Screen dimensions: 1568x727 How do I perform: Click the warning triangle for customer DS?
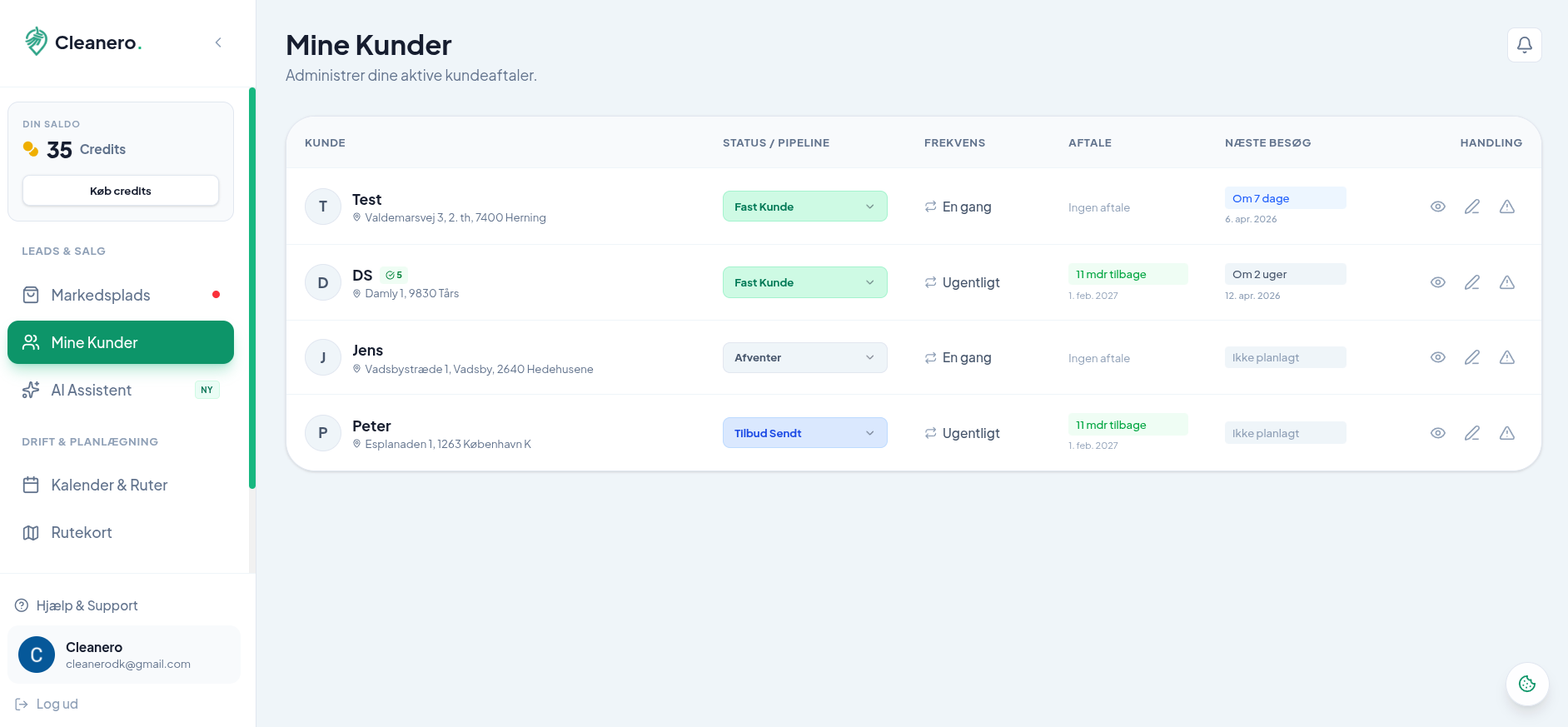pyautogui.click(x=1506, y=282)
